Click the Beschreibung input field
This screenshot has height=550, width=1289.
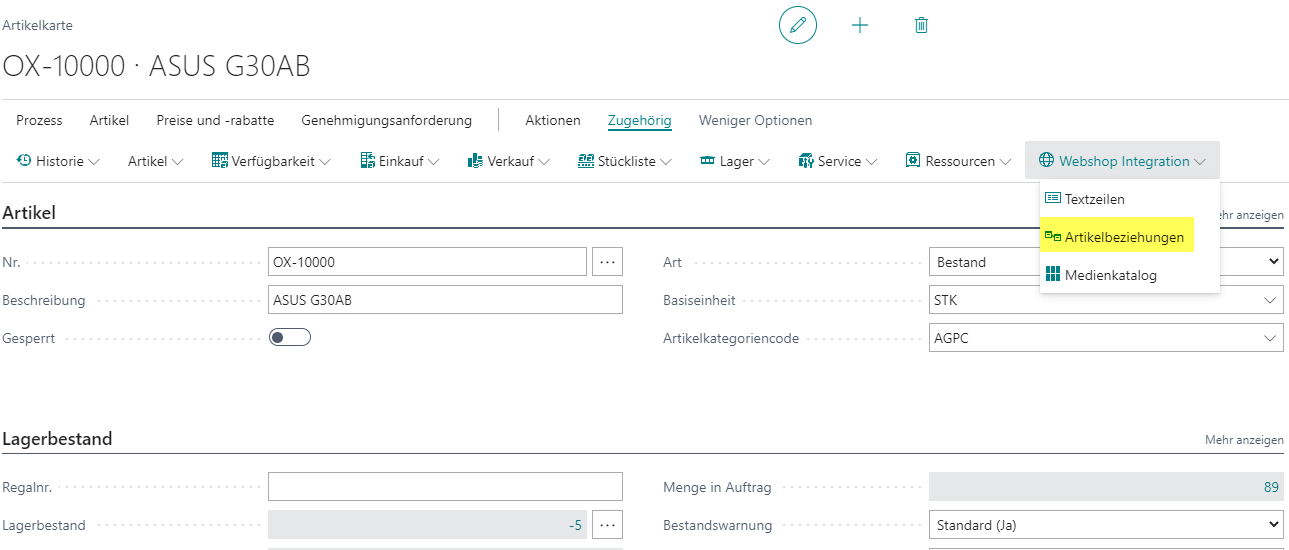[x=445, y=300]
